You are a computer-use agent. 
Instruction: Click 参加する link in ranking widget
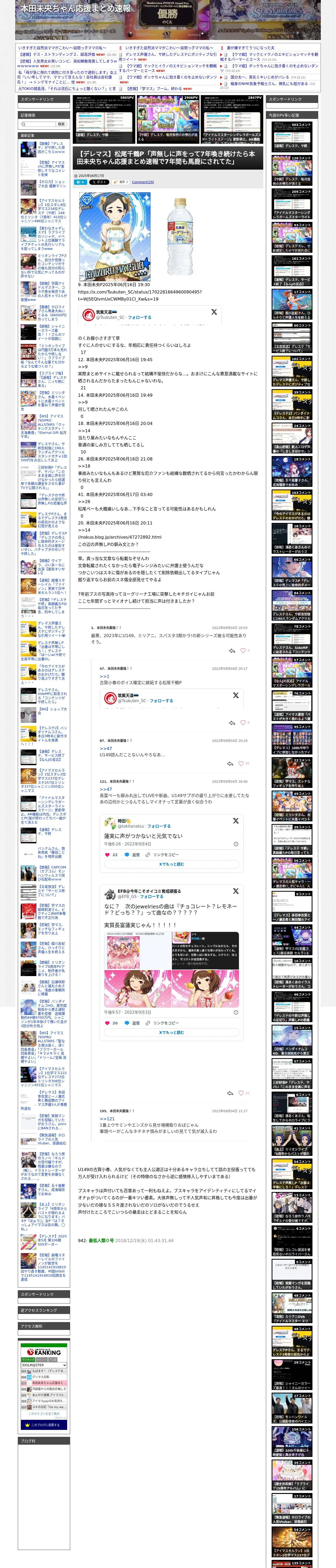61,1418
